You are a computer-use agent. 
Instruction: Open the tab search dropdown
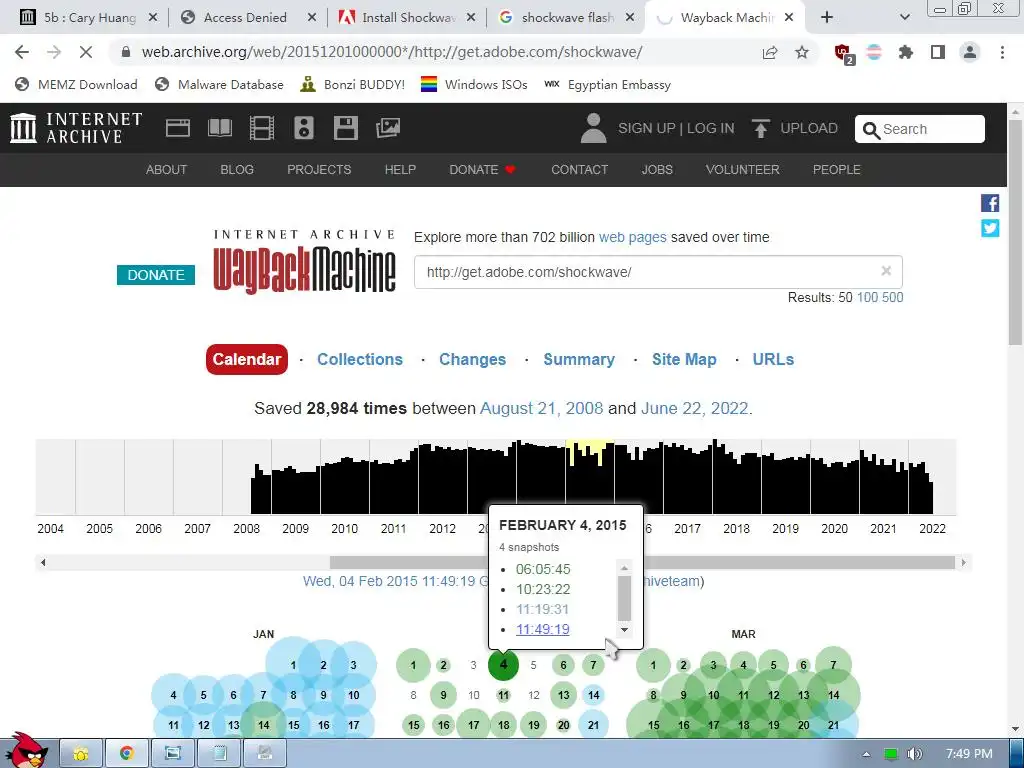pyautogui.click(x=904, y=18)
